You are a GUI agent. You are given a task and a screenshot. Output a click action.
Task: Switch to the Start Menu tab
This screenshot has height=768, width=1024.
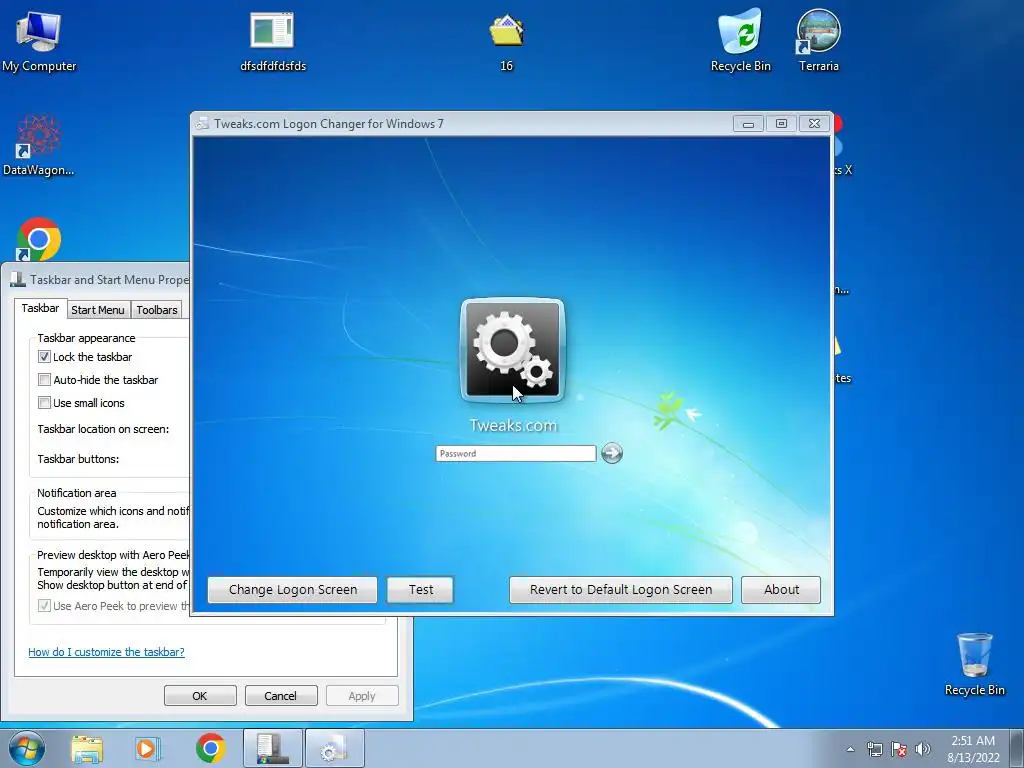coord(97,310)
